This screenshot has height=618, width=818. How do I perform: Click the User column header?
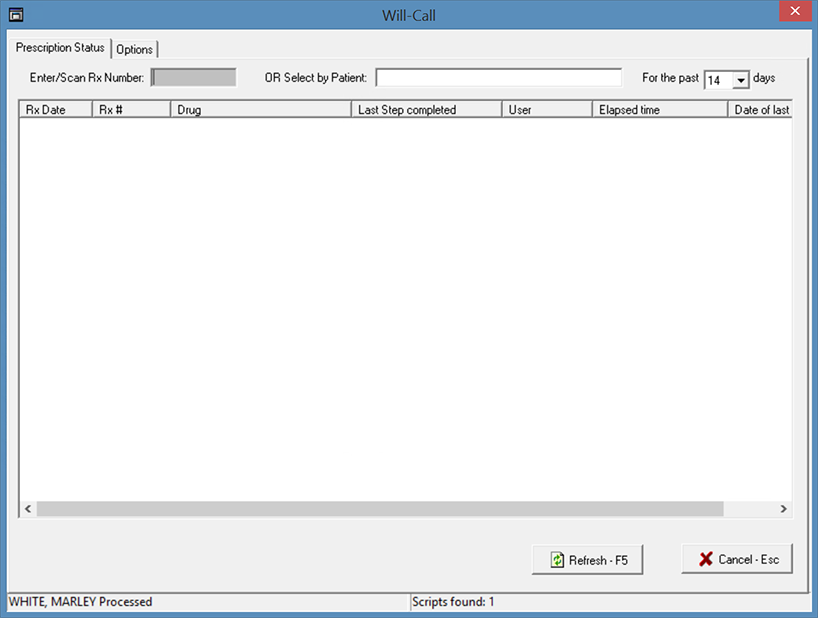(x=546, y=110)
